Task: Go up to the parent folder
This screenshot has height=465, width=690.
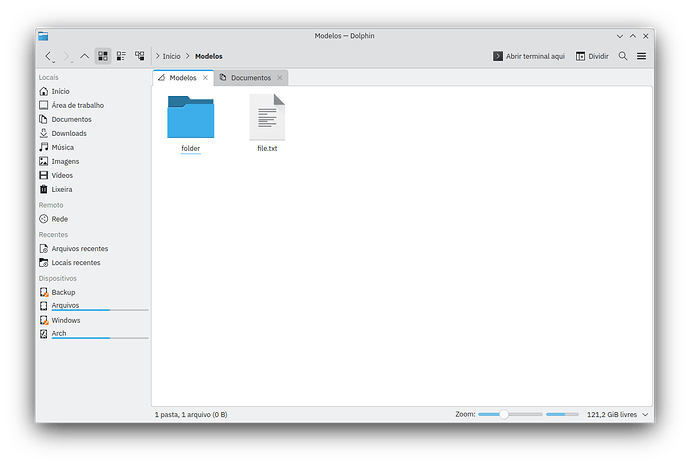Action: pyautogui.click(x=84, y=56)
